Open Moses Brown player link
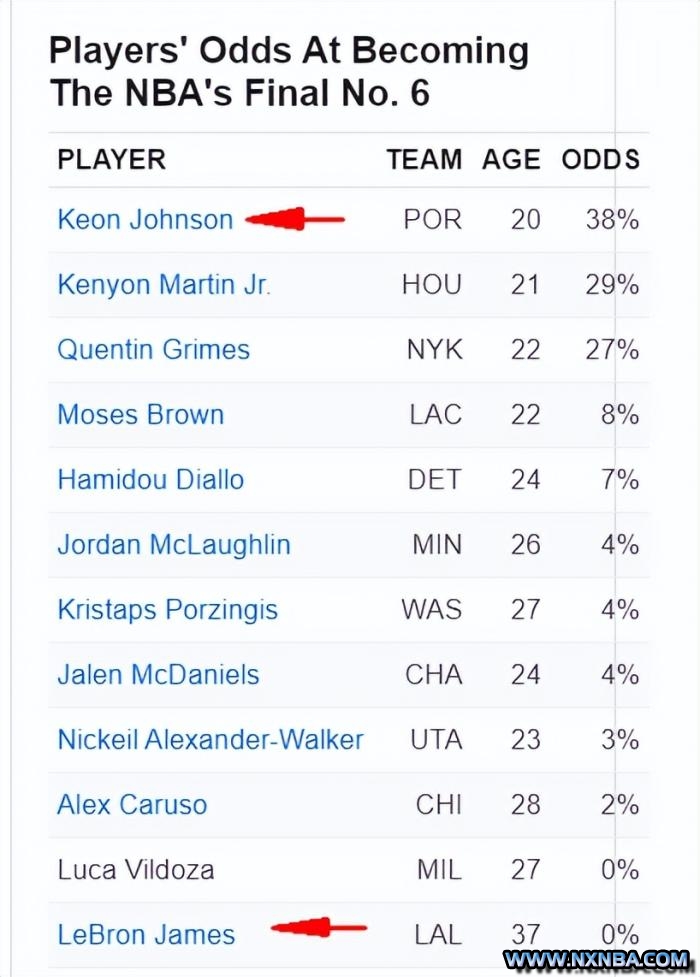Image resolution: width=700 pixels, height=977 pixels. [141, 415]
